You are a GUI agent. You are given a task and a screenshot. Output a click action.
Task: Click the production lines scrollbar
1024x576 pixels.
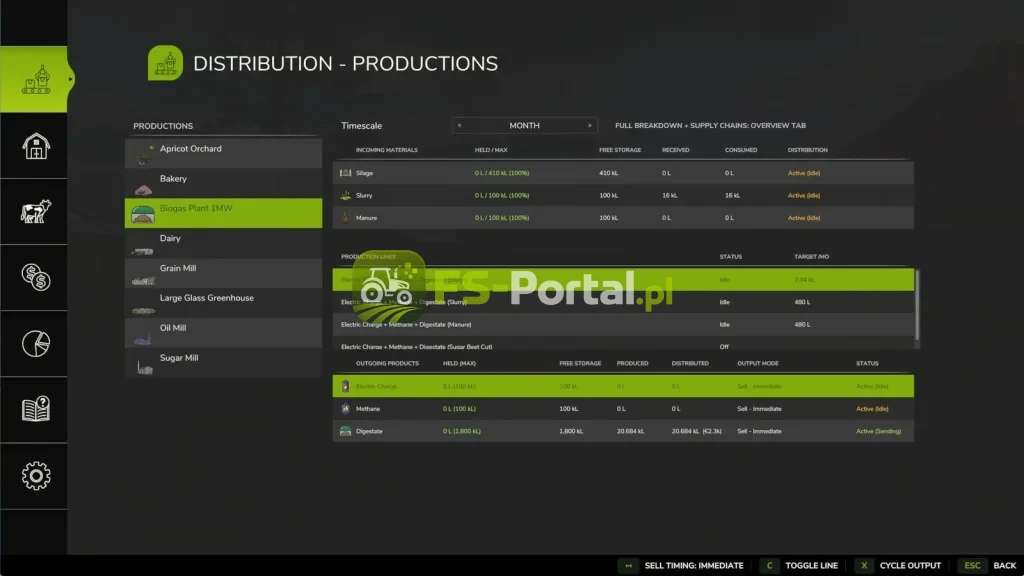[917, 305]
